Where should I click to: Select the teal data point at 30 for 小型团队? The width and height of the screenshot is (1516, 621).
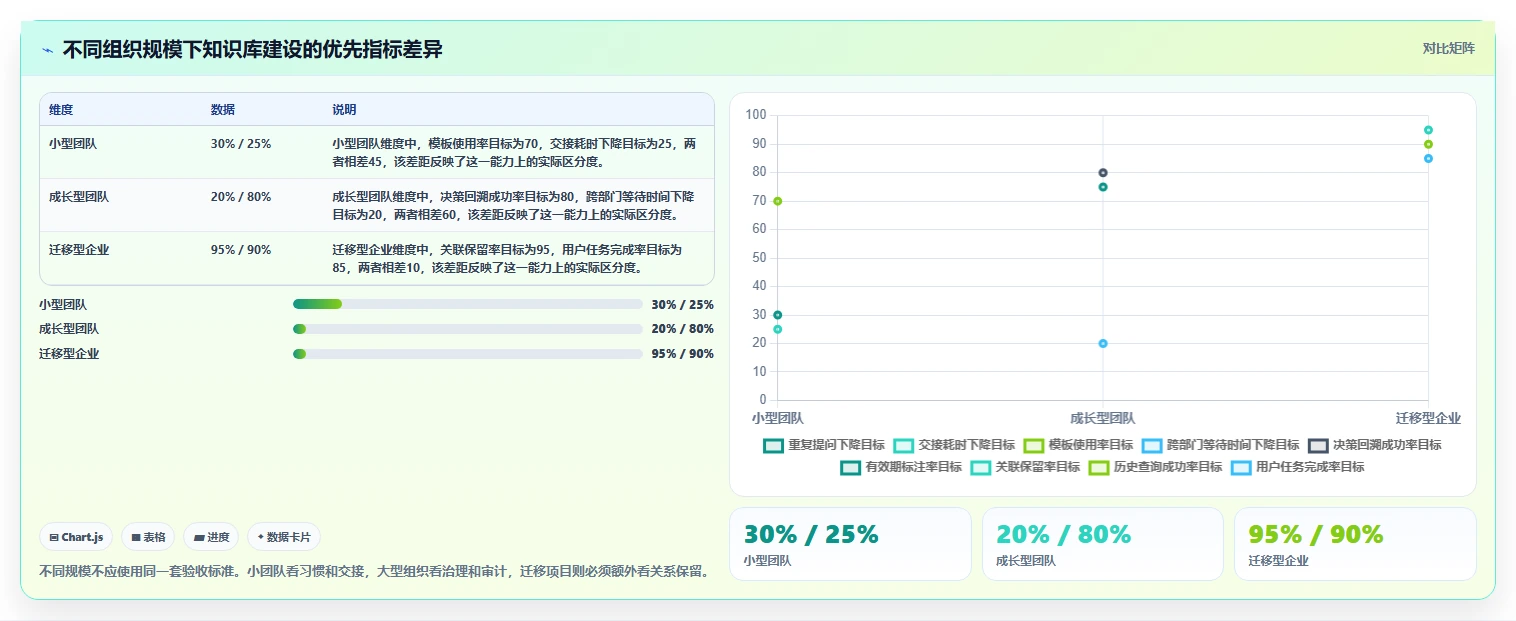pos(777,315)
